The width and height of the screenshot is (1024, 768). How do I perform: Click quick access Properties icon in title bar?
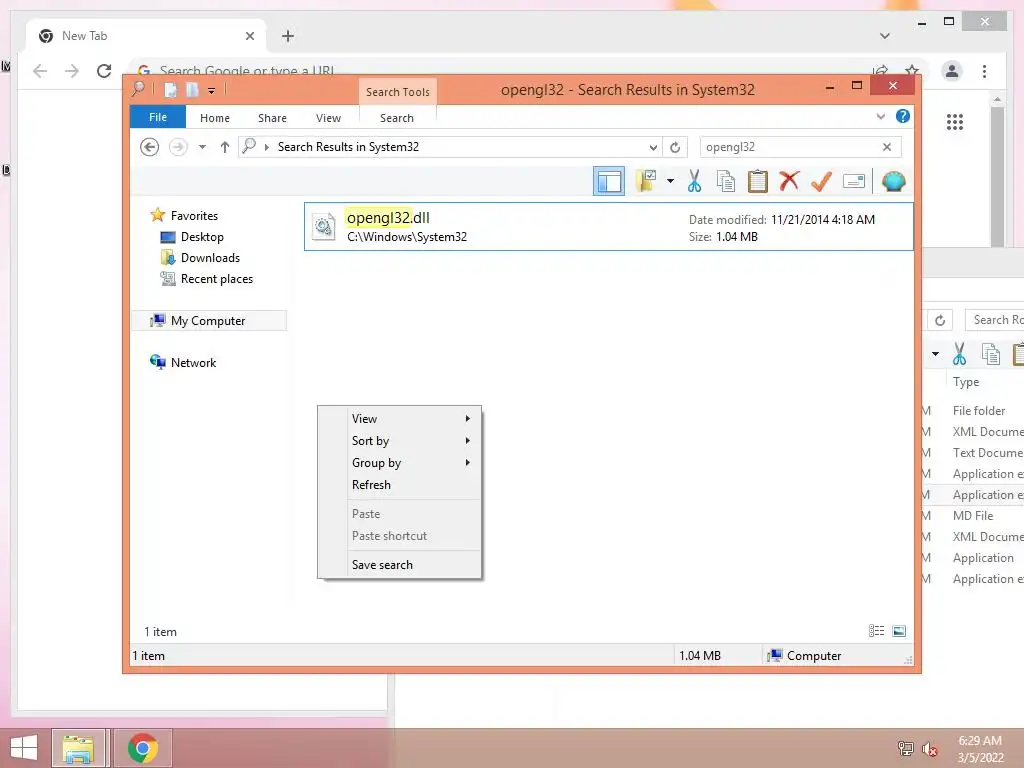pos(170,90)
